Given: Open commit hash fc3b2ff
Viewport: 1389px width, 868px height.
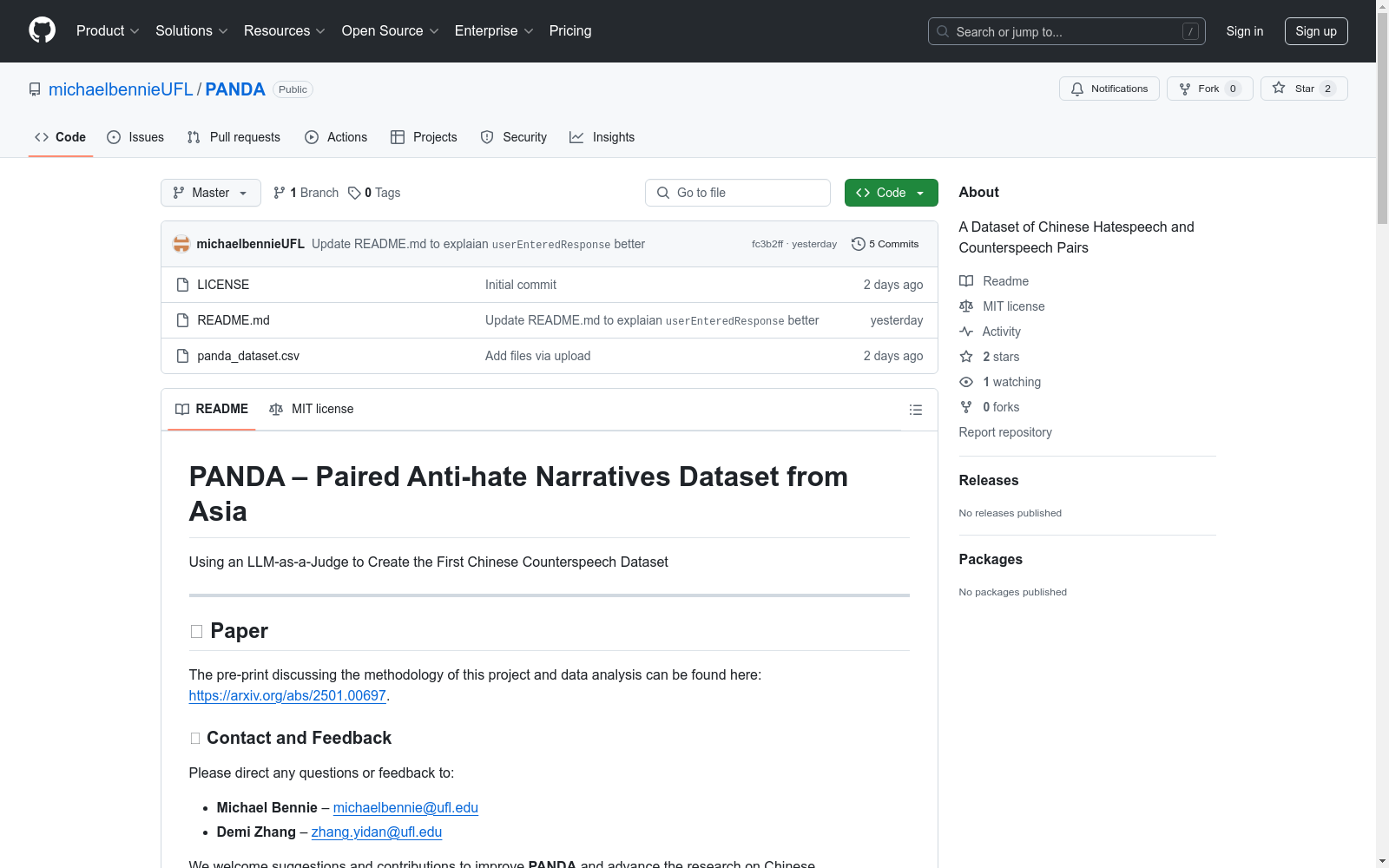Looking at the screenshot, I should (x=767, y=244).
